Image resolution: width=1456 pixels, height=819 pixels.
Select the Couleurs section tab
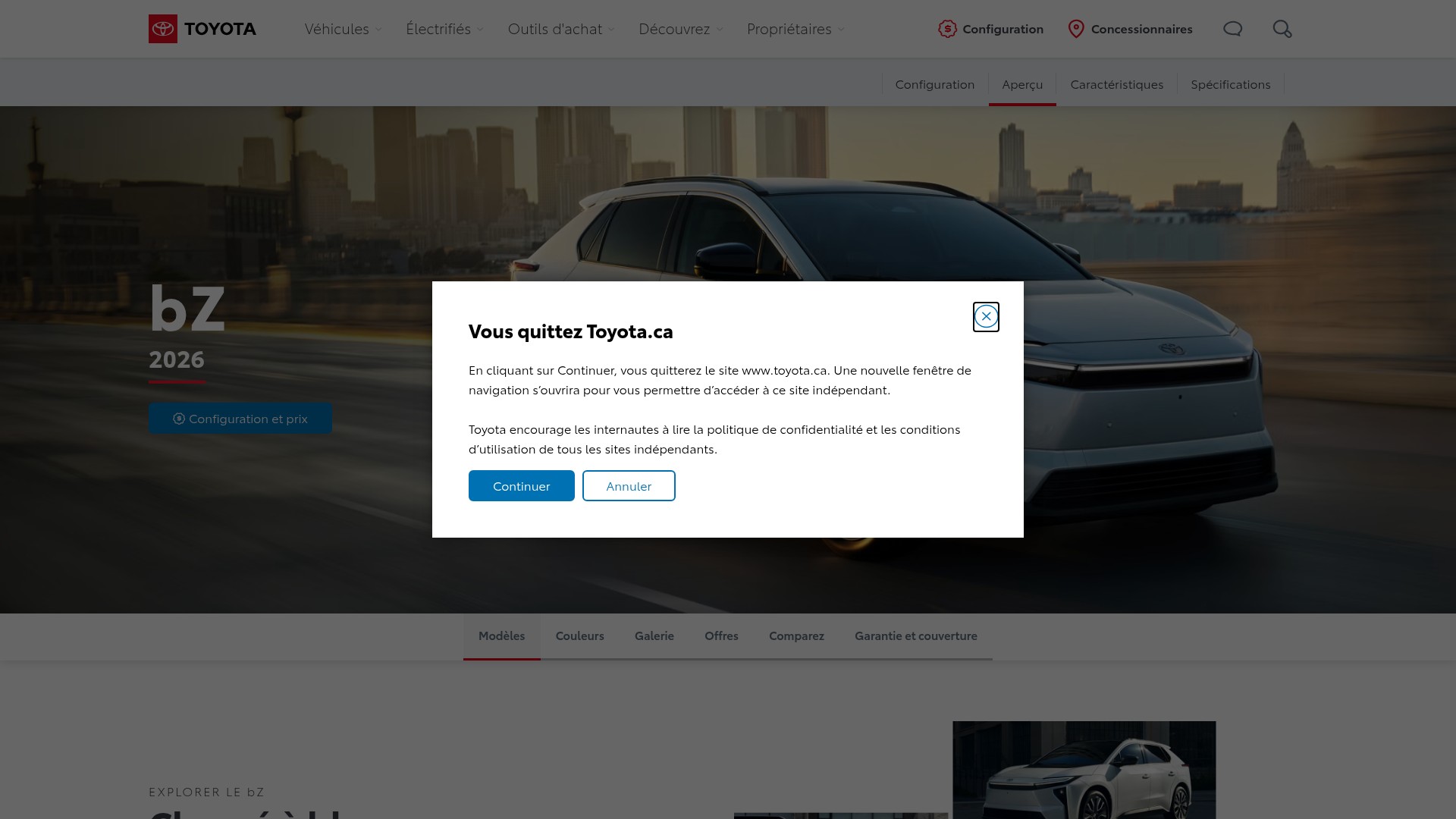pyautogui.click(x=580, y=636)
